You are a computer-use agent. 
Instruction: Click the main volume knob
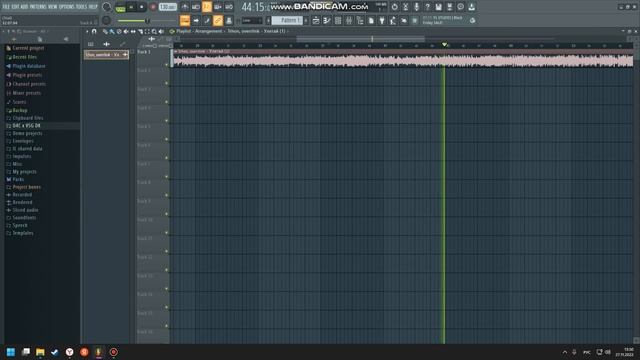coord(106,7)
